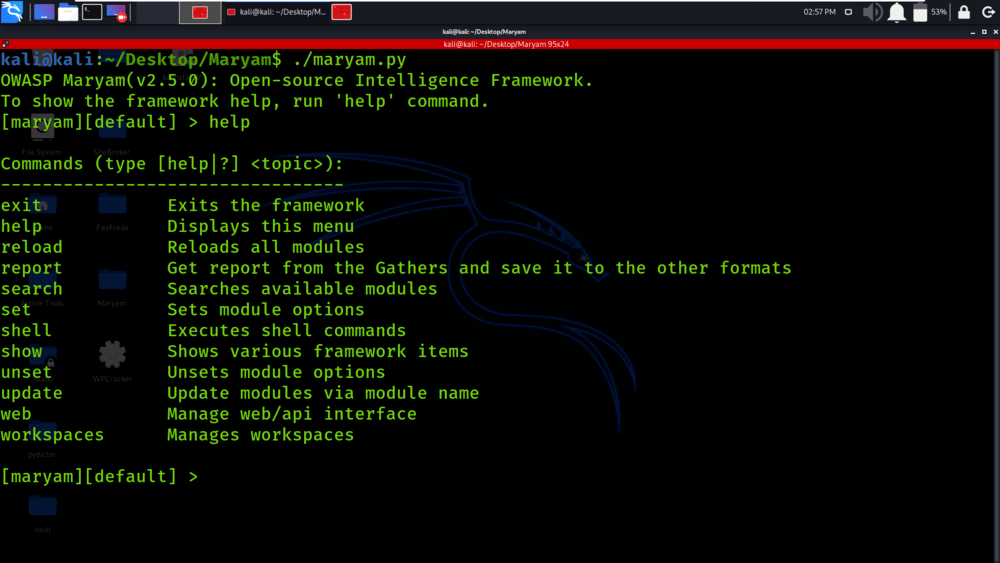
Task: Click 'Get report from the Gathers' description
Action: [x=479, y=268]
